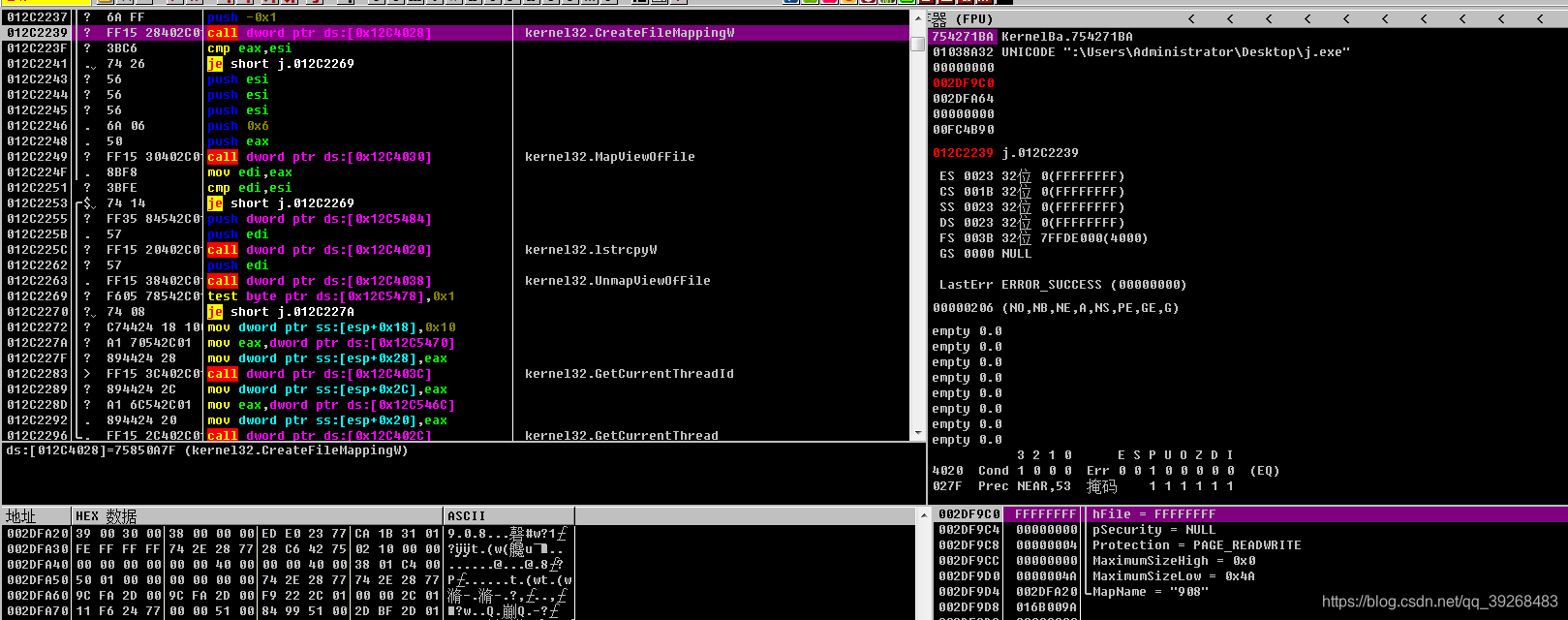Select the FPU status word 4020
The image size is (1568, 620).
click(x=947, y=471)
